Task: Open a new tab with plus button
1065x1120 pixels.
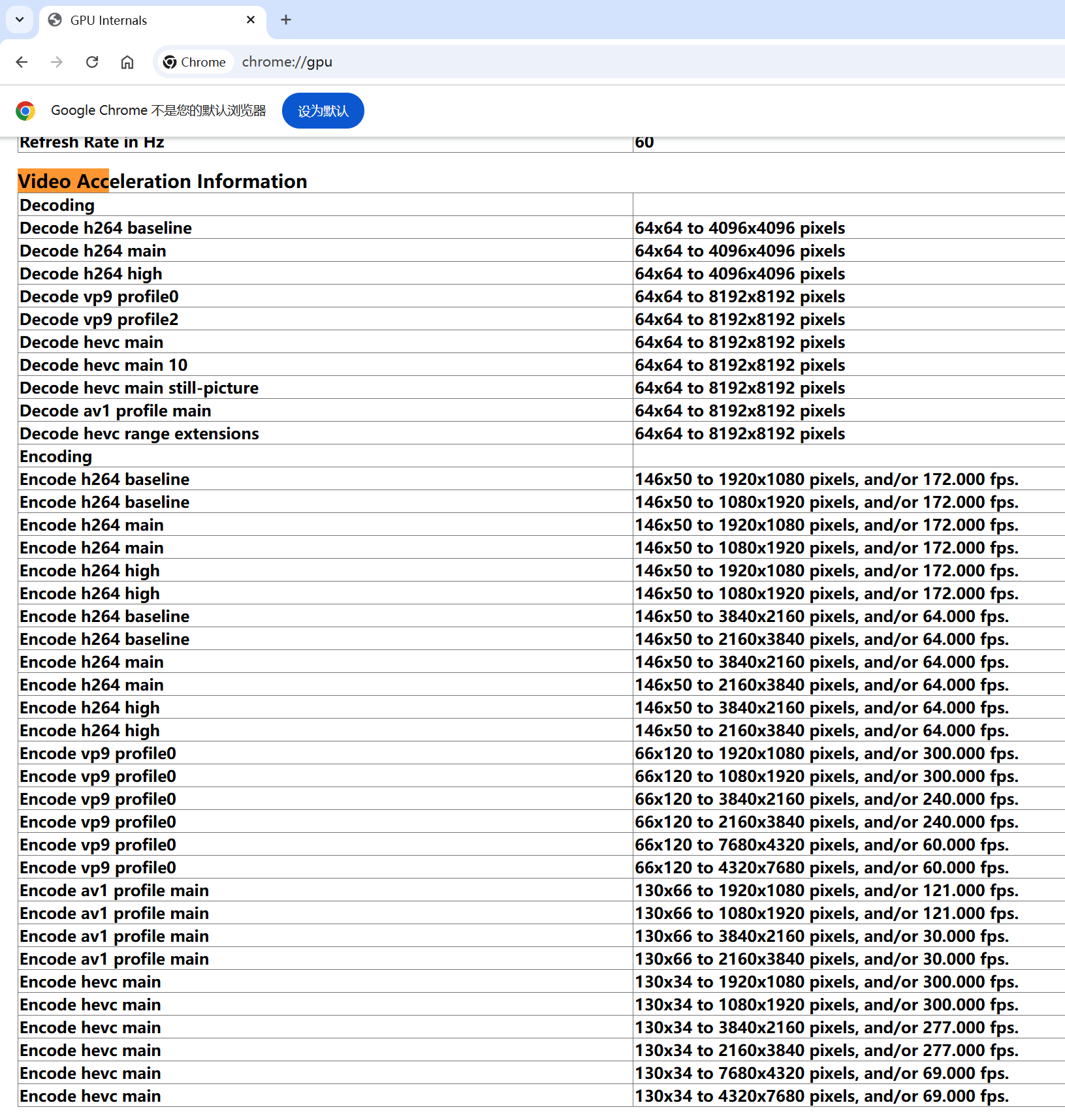Action: click(x=286, y=20)
